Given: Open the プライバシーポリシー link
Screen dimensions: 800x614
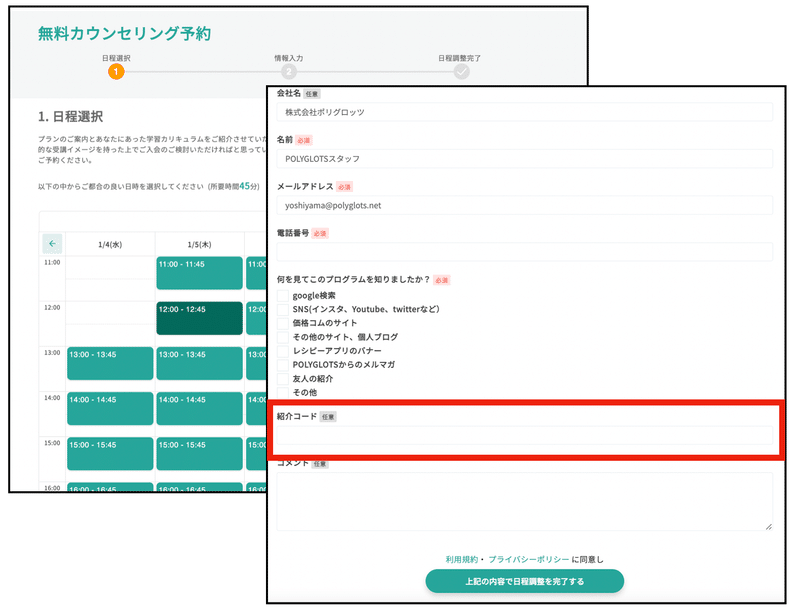Looking at the screenshot, I should click(x=529, y=559).
